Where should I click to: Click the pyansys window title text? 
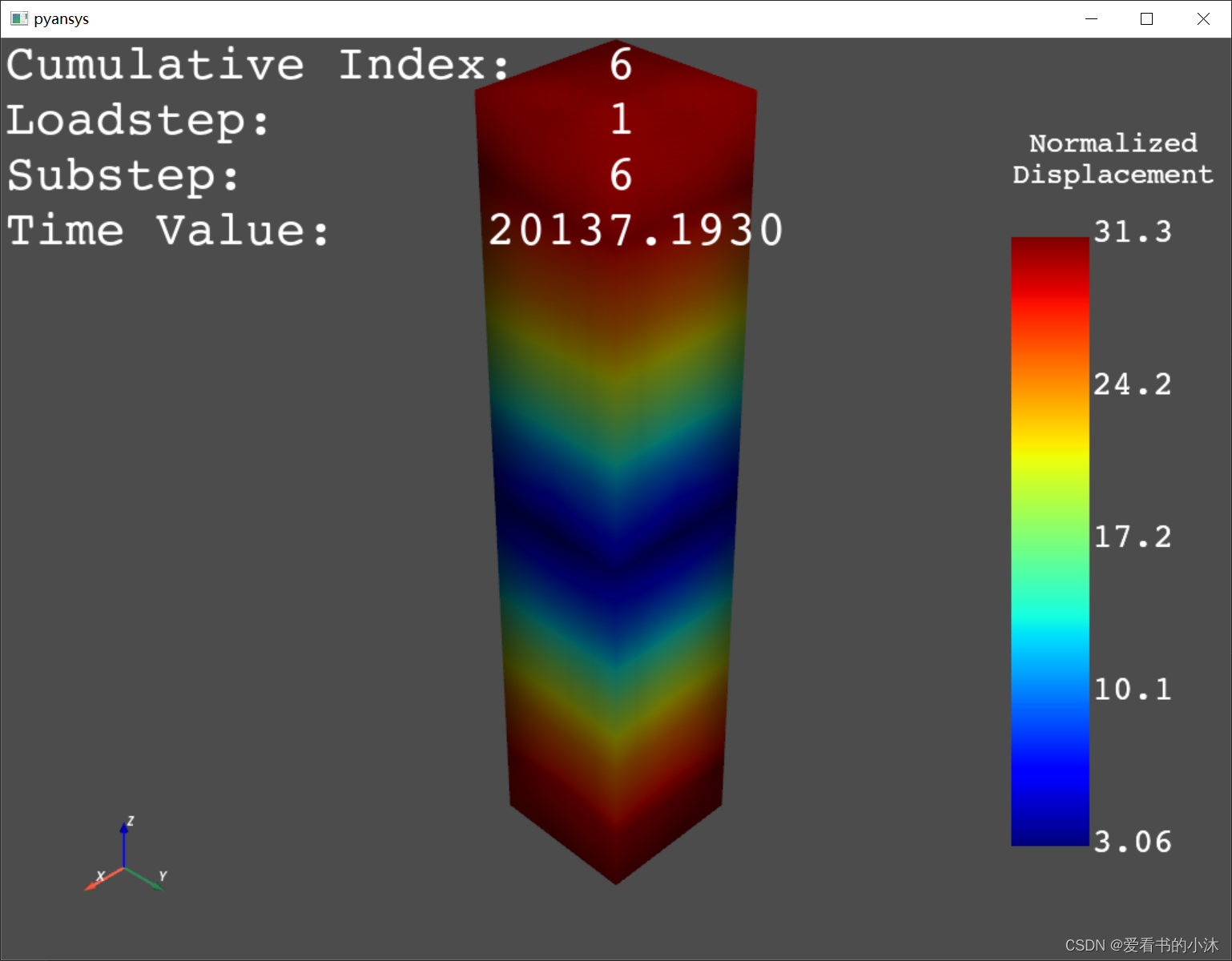62,18
